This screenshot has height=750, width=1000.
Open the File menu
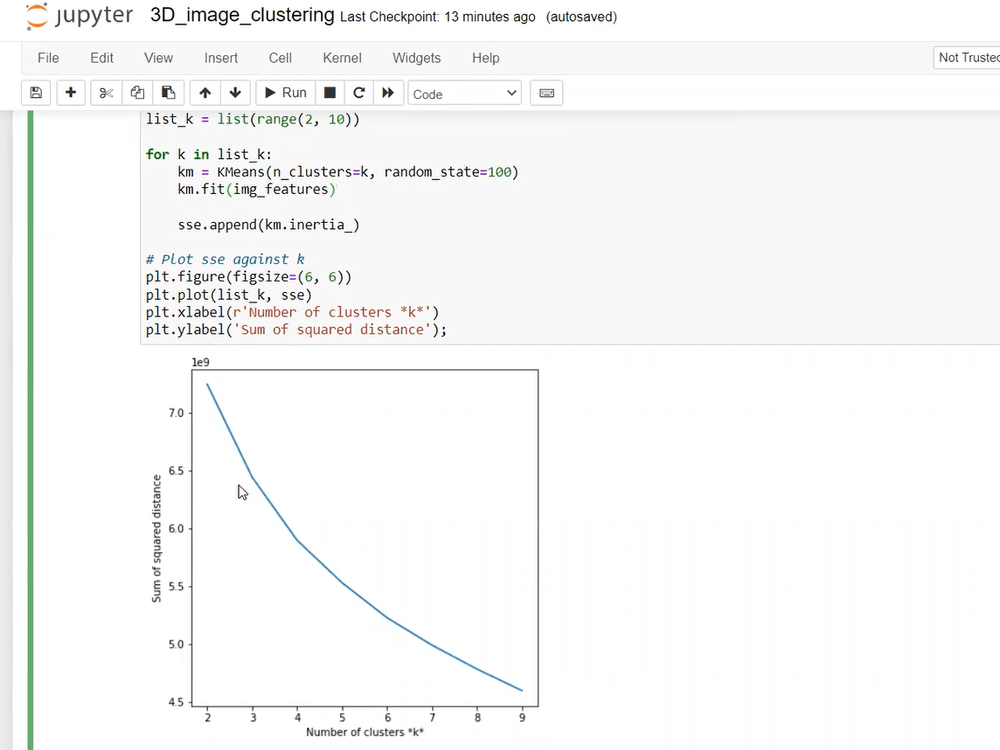click(x=48, y=58)
